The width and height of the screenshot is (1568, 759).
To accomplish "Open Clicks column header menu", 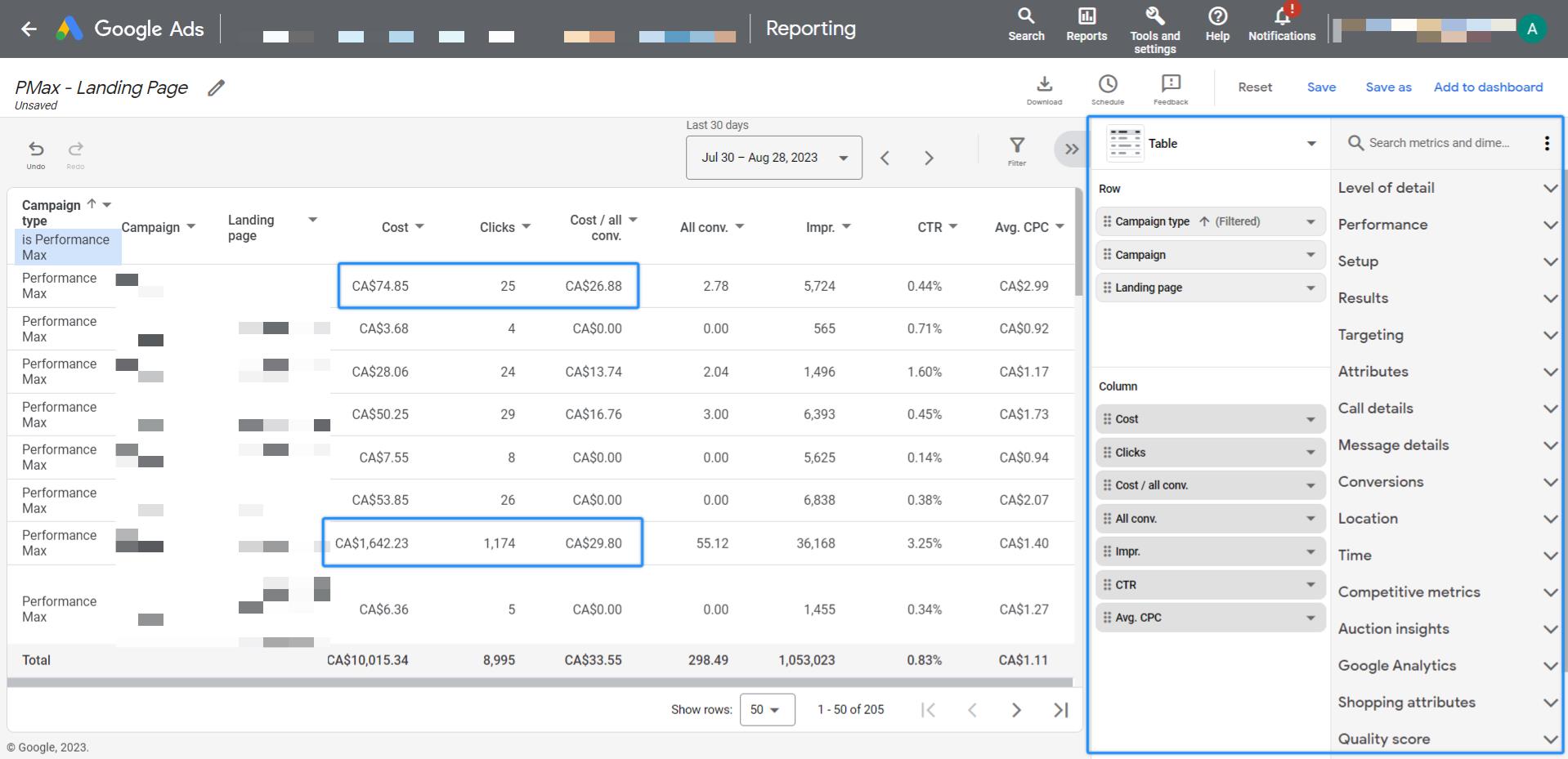I will (526, 226).
